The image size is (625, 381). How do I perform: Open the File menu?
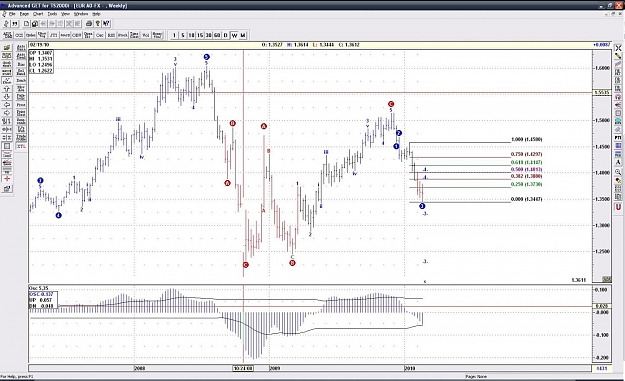[x=12, y=14]
